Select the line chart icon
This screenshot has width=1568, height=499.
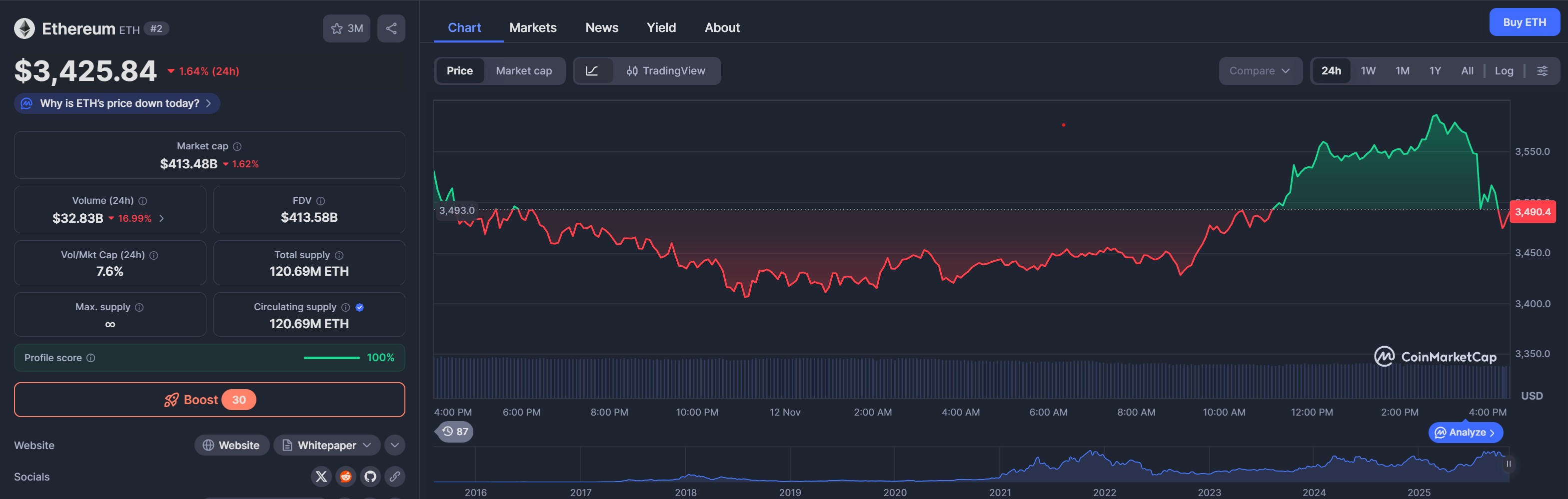tap(592, 71)
